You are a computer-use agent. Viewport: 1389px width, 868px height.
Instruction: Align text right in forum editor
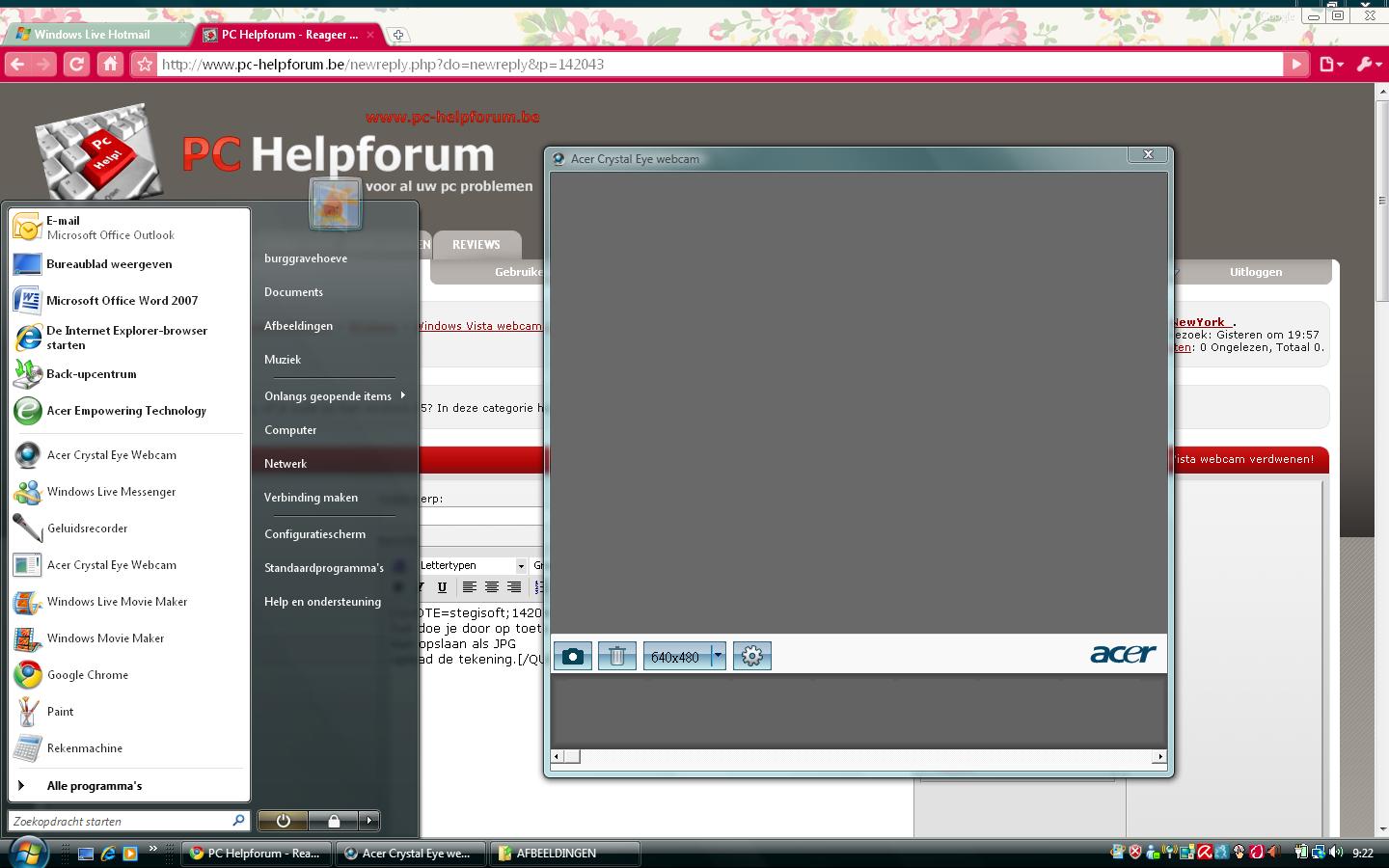(514, 586)
